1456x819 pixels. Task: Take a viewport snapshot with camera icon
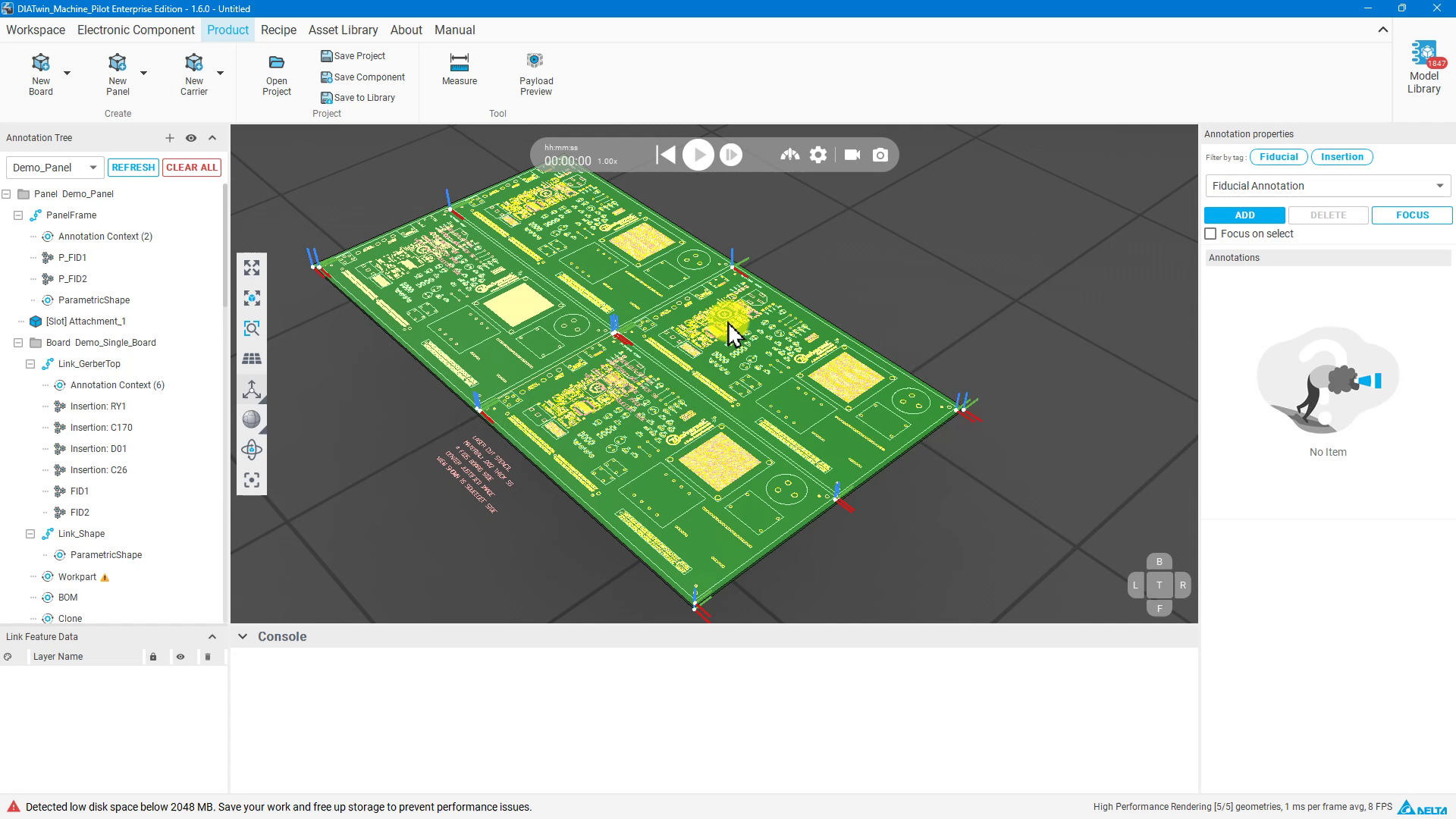880,155
